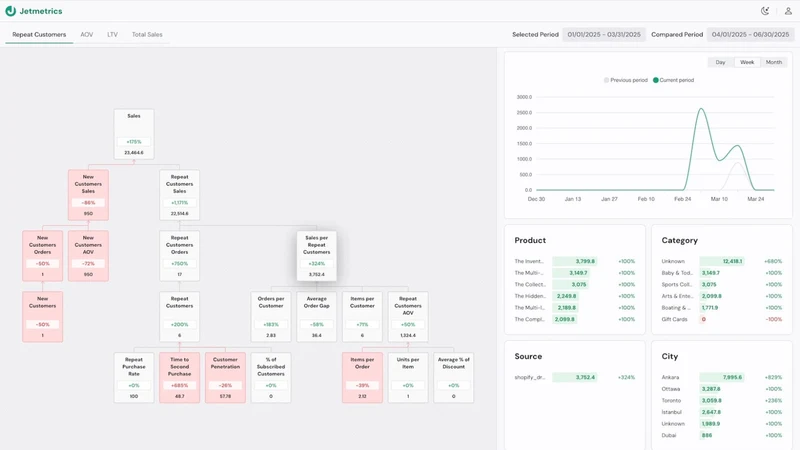
Task: Select the Sales per Repeat Customers node
Action: click(x=316, y=256)
